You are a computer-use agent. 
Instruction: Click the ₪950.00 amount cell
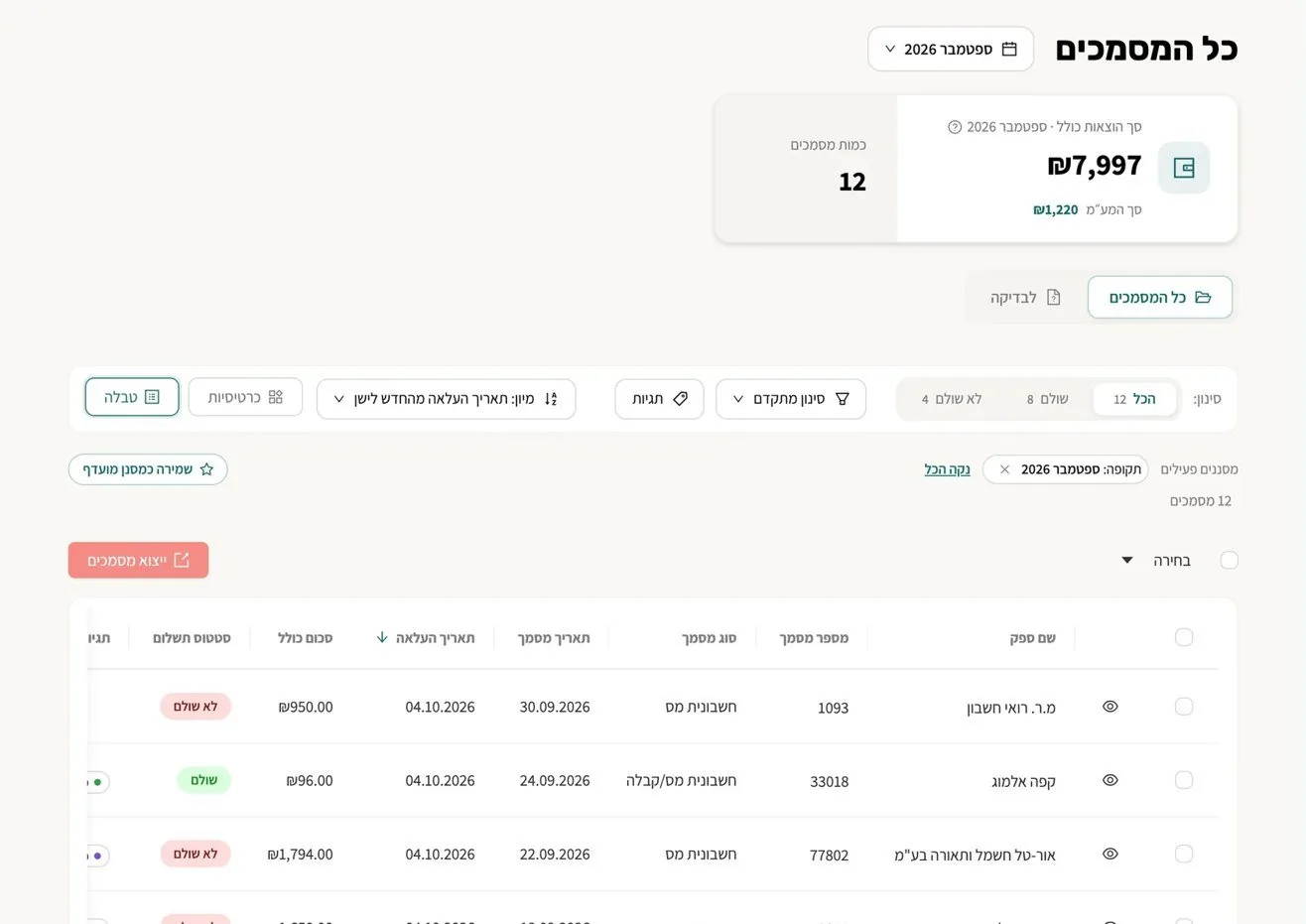coord(306,708)
